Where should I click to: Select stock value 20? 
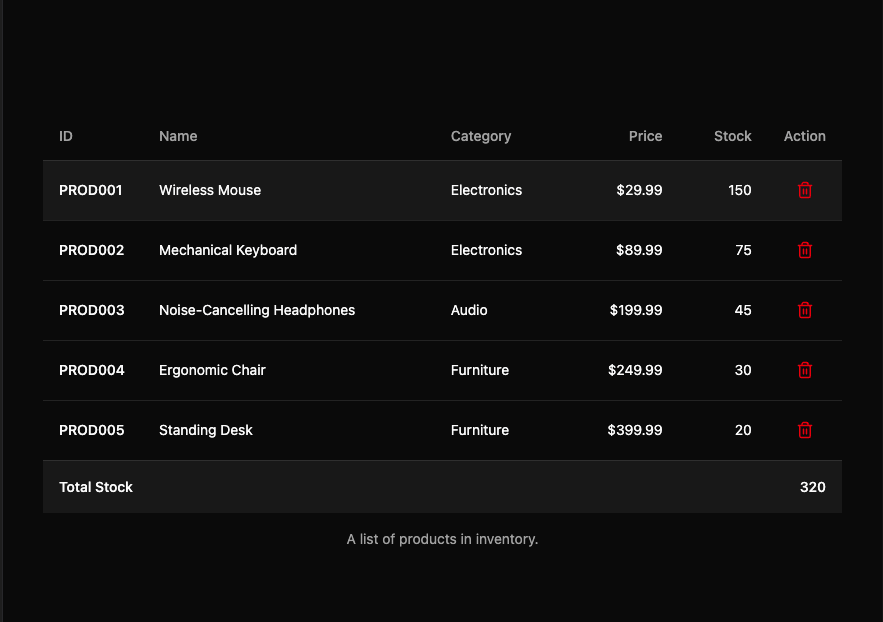tap(743, 430)
